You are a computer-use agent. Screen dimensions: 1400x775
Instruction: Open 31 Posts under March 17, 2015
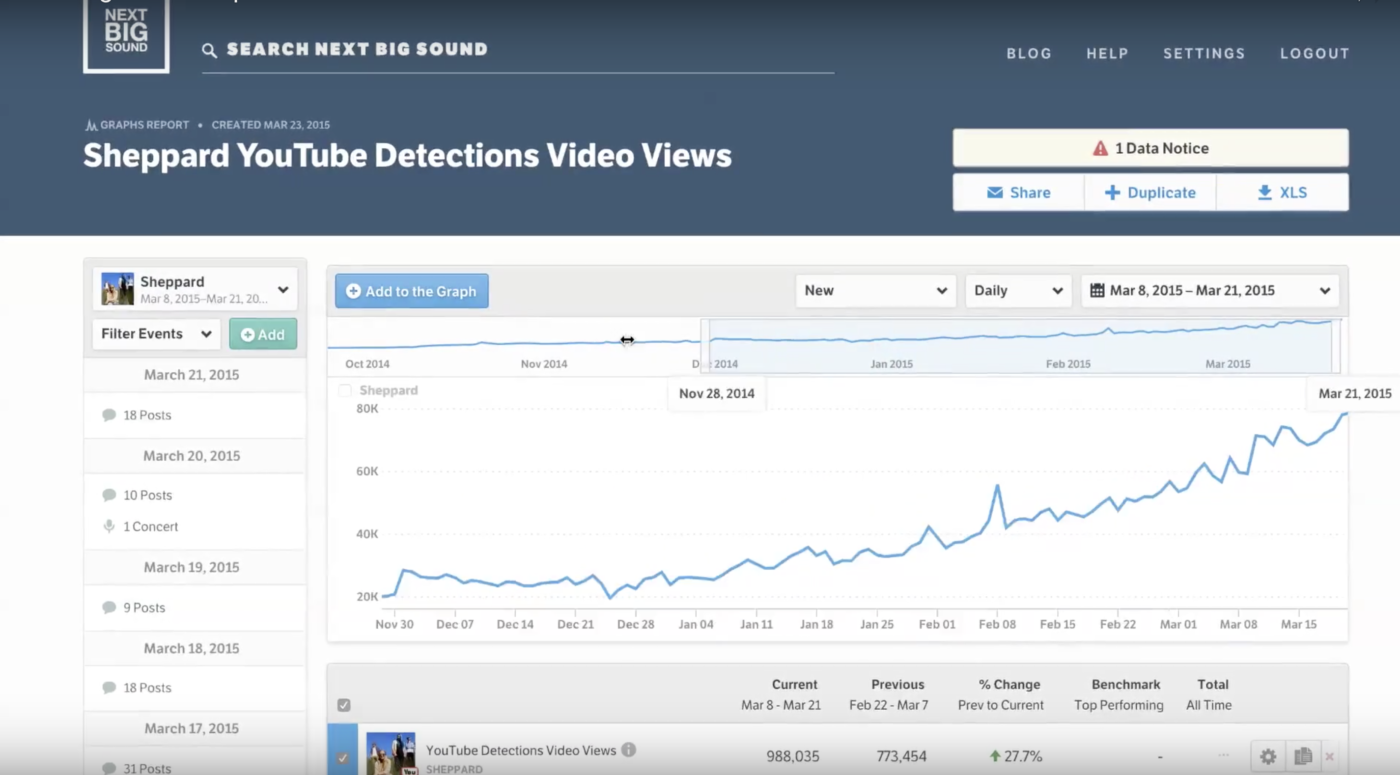pos(147,768)
